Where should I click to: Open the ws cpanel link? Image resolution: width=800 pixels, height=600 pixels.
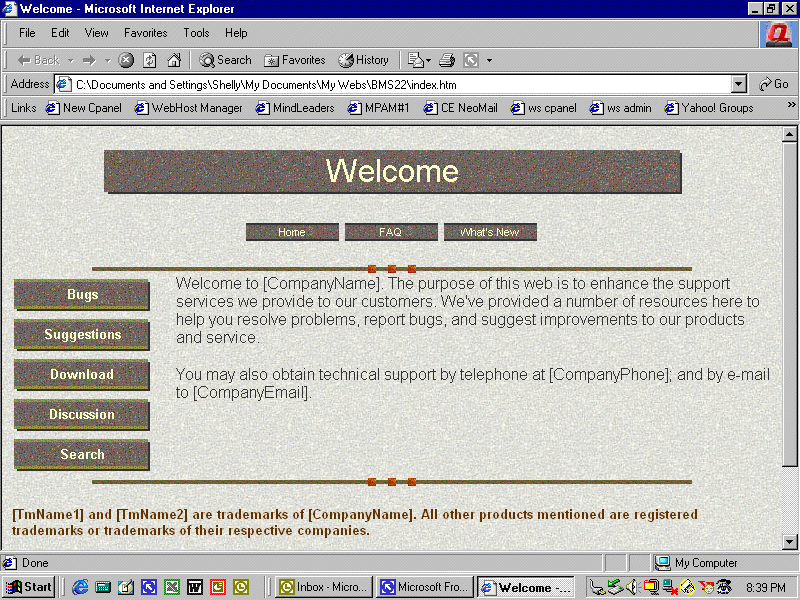[543, 108]
